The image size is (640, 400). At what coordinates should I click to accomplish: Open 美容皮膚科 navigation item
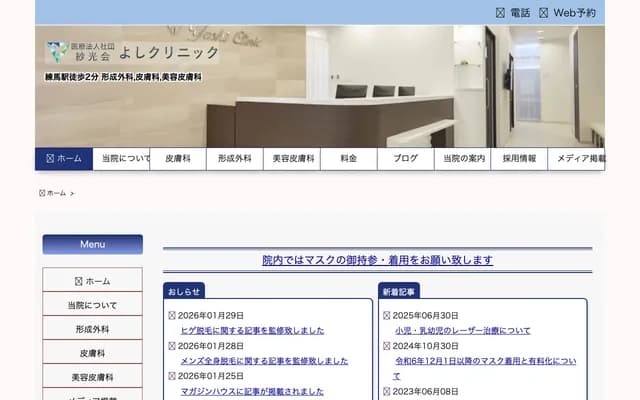tap(292, 159)
